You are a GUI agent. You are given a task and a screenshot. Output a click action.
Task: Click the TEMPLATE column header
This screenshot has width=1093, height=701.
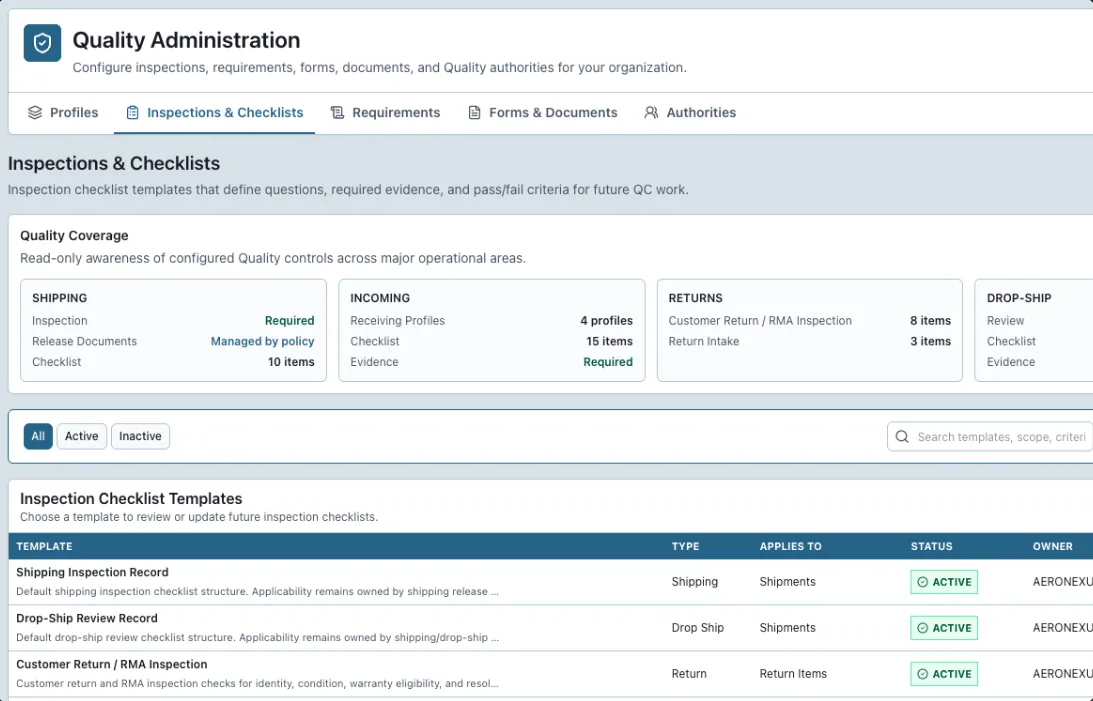[44, 546]
